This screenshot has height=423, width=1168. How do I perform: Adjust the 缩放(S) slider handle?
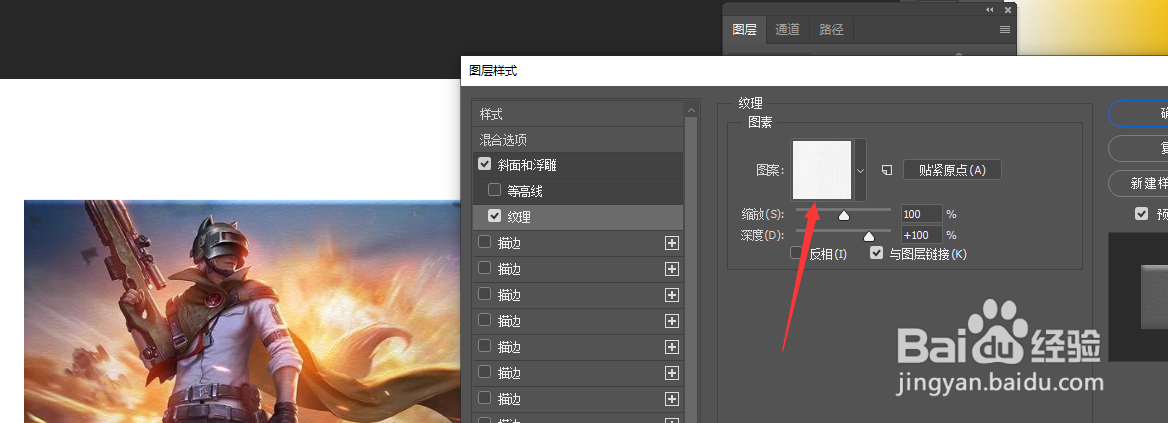click(844, 216)
